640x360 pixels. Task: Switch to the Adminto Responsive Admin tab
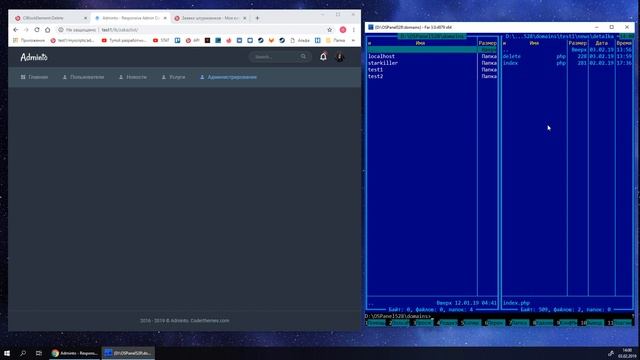(x=130, y=18)
